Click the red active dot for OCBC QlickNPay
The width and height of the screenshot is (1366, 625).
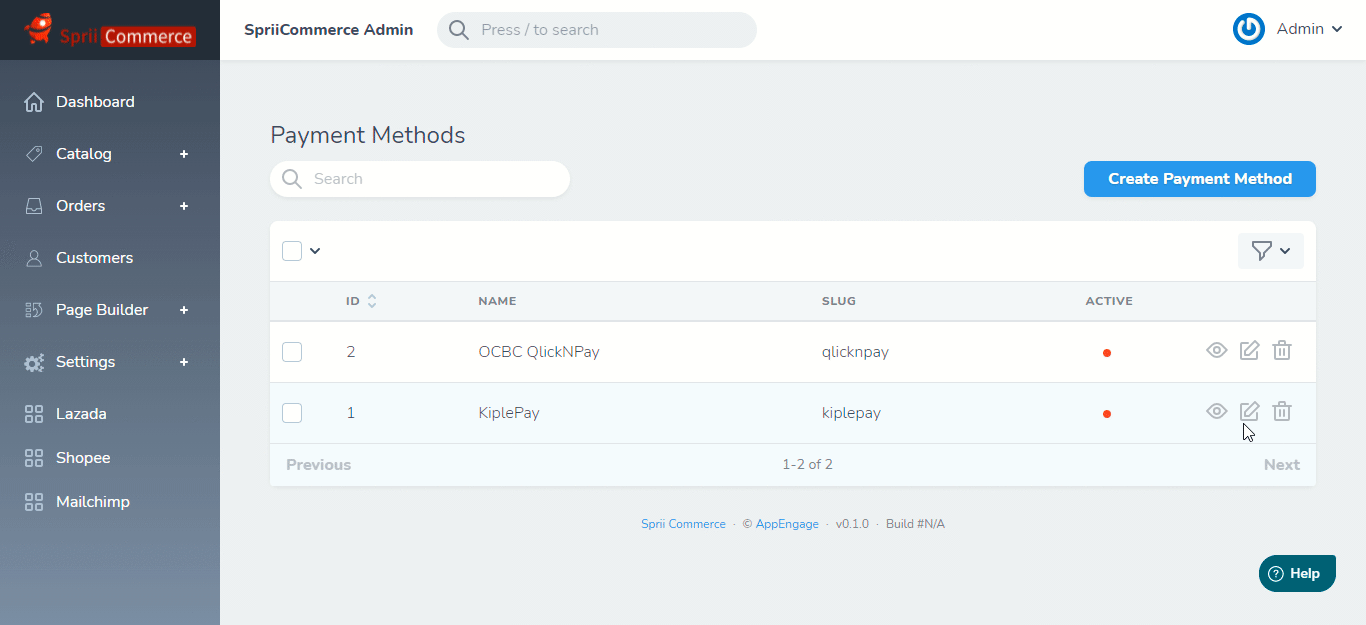click(1107, 353)
